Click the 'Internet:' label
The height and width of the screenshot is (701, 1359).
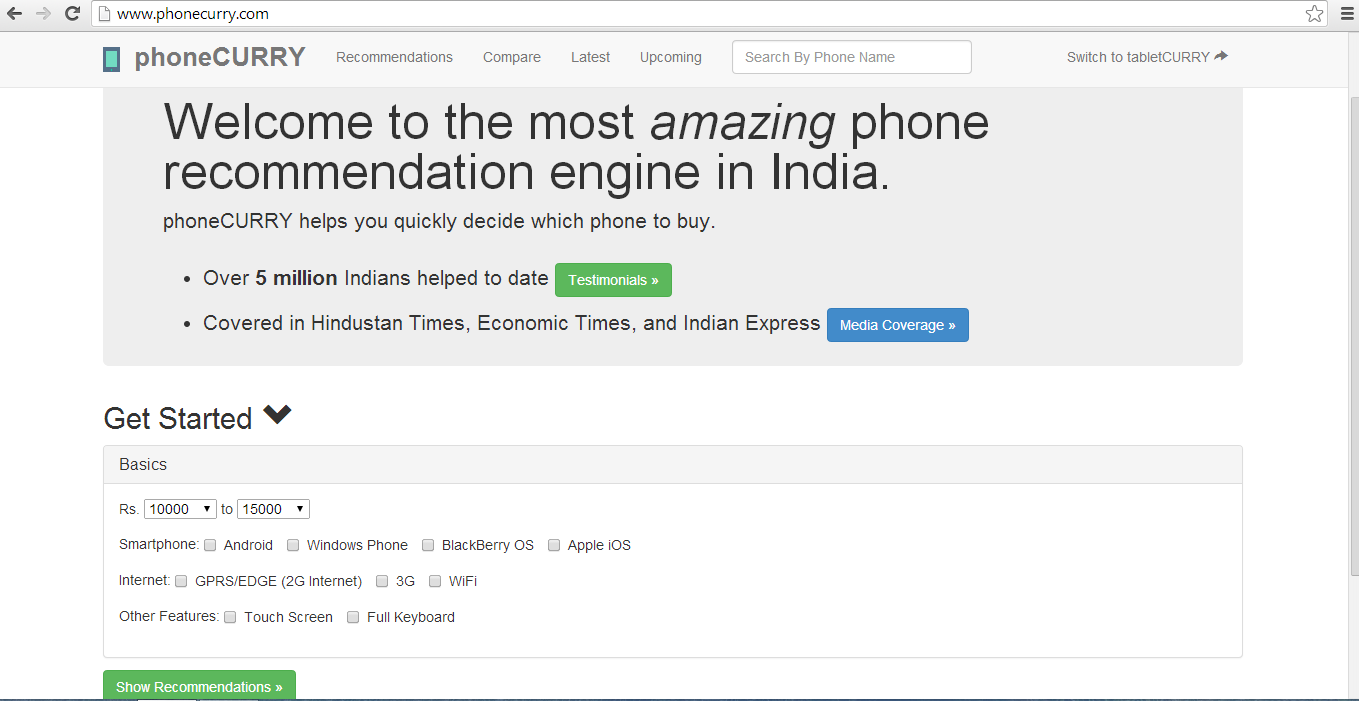[x=145, y=580]
